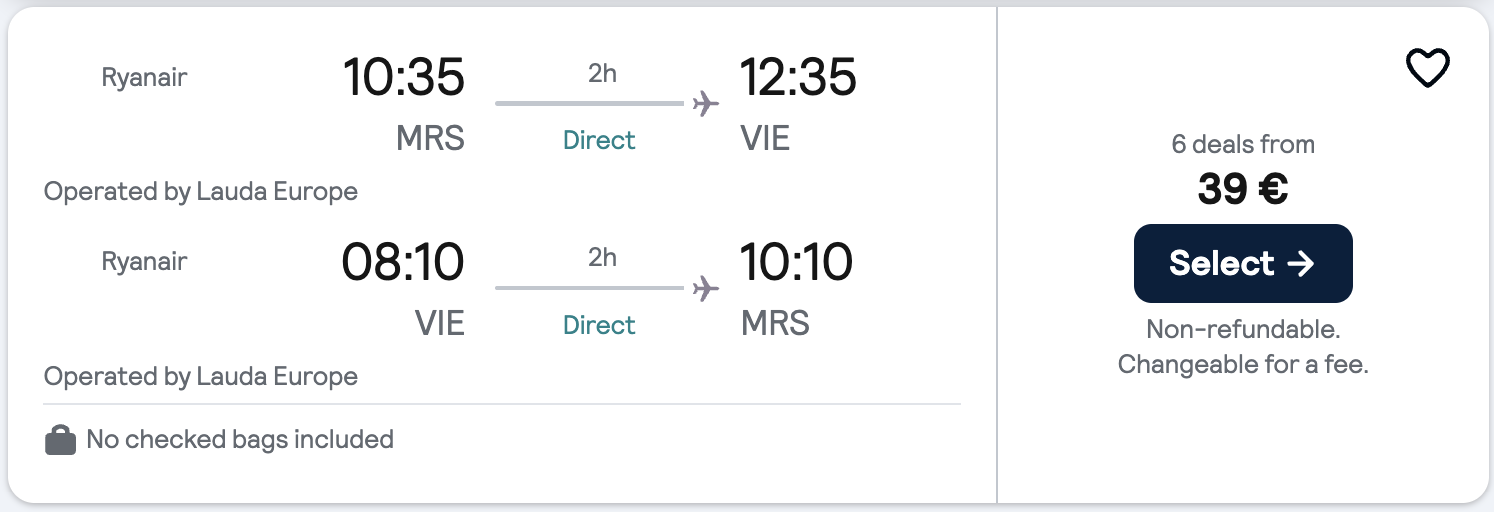
Task: Click the 6 deals from text
Action: (x=1242, y=144)
